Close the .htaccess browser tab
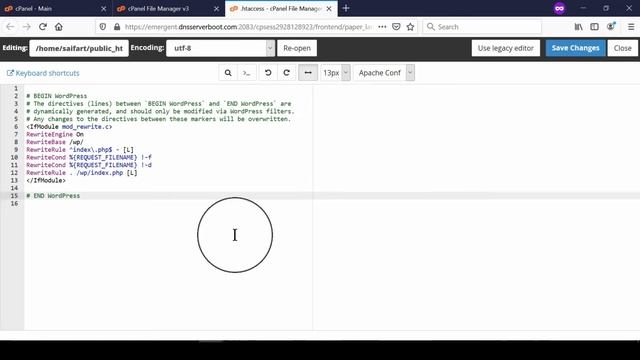Screen dimensions: 640x360 329,9
